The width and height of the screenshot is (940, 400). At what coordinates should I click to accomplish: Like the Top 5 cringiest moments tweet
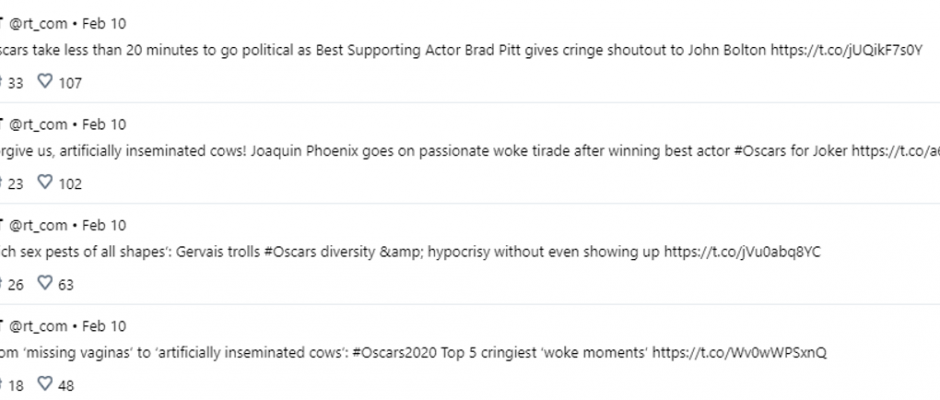pos(45,383)
